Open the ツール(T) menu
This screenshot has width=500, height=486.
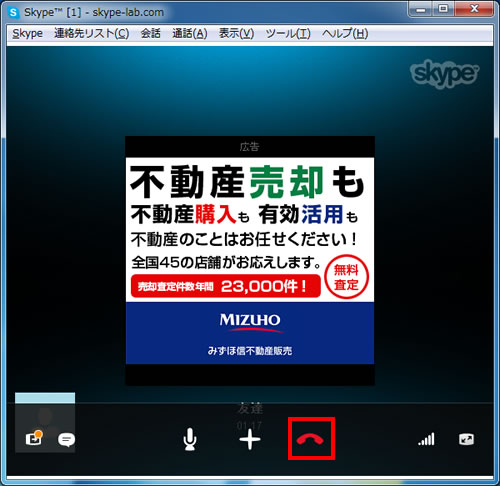(x=288, y=33)
